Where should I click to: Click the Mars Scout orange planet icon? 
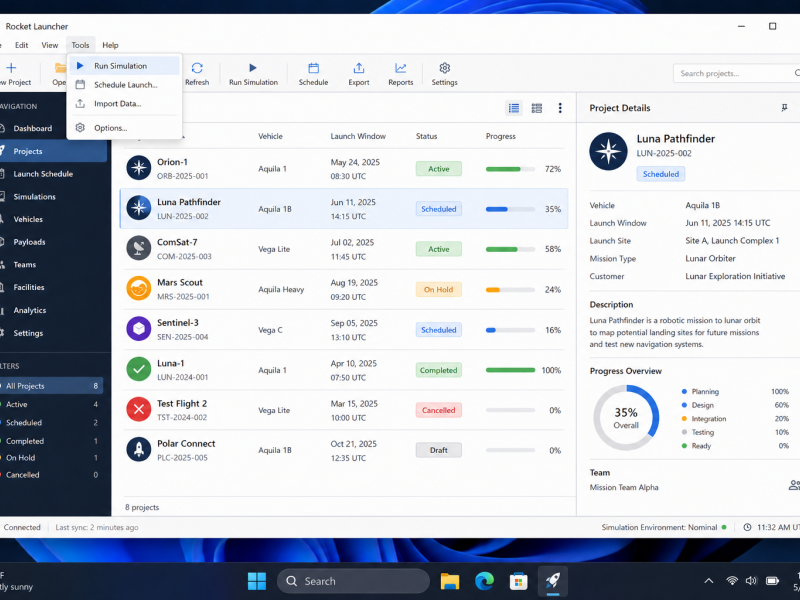click(139, 289)
